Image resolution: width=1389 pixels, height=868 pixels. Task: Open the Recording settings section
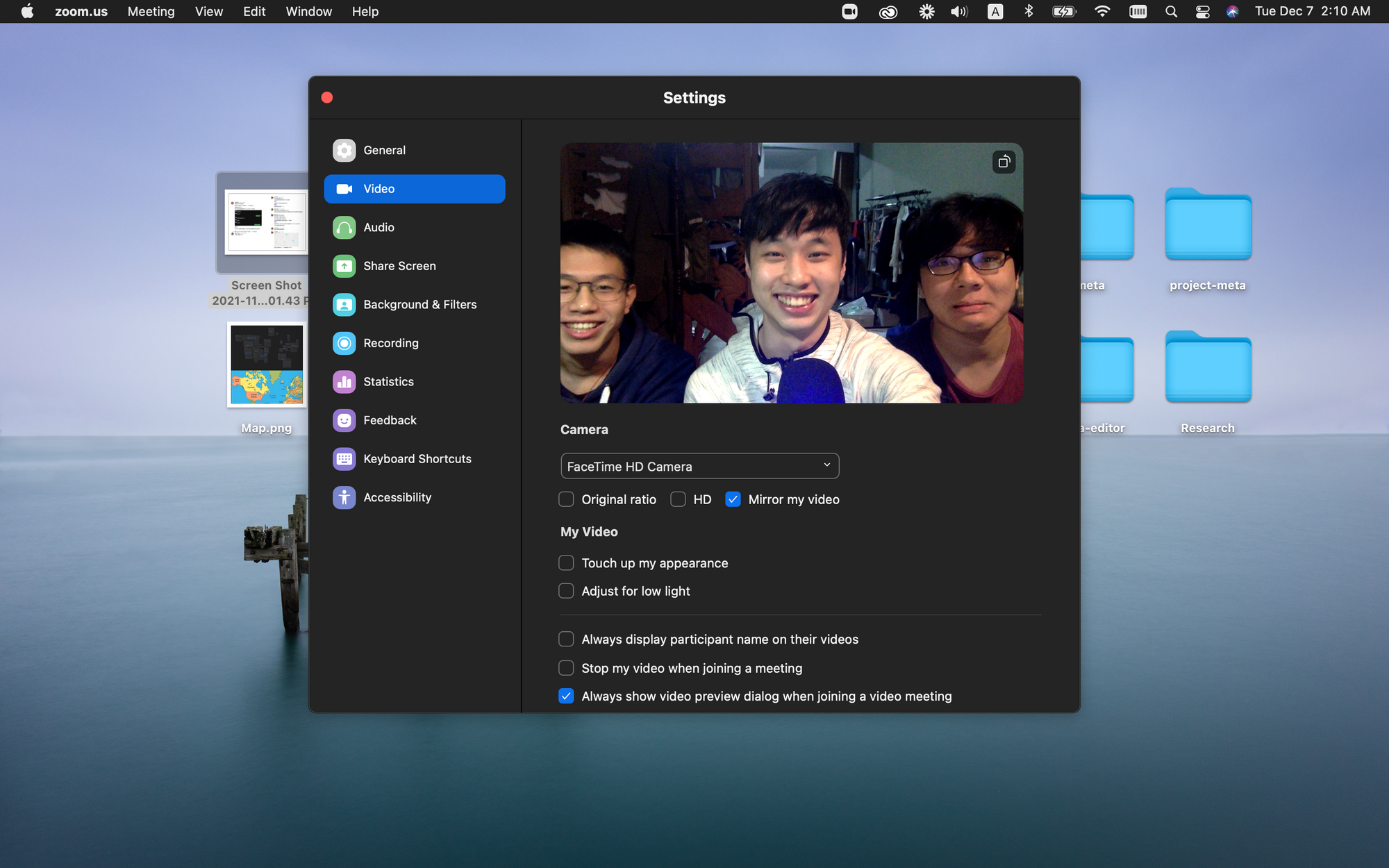point(390,343)
